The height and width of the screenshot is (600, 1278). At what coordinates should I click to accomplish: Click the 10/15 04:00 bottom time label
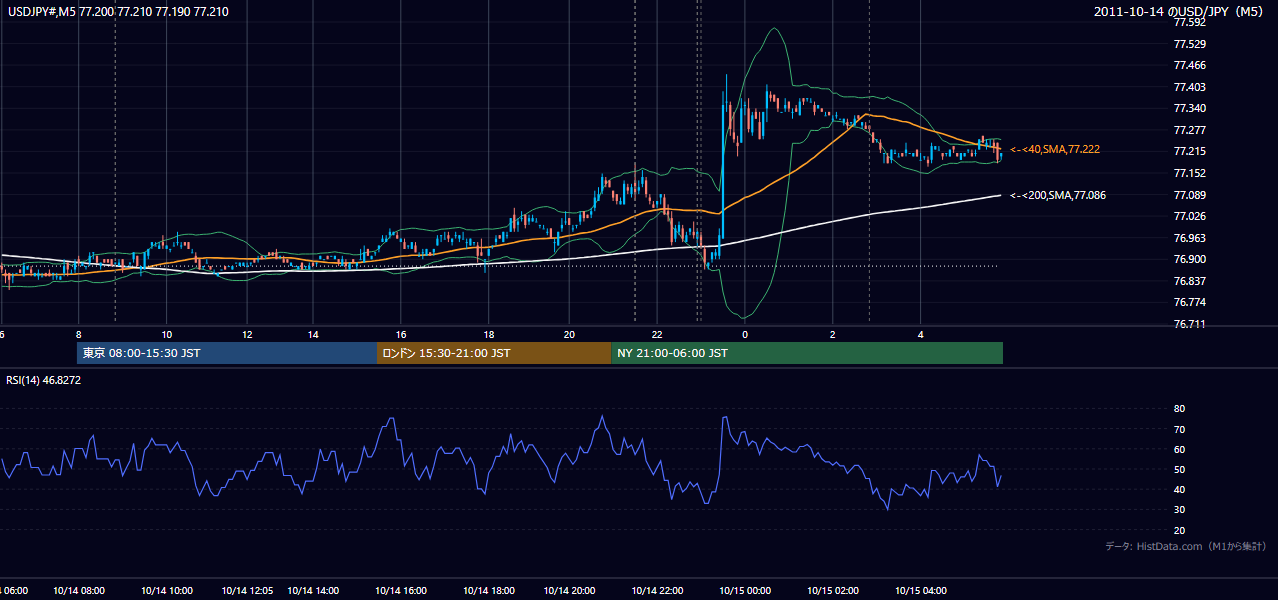click(x=921, y=591)
